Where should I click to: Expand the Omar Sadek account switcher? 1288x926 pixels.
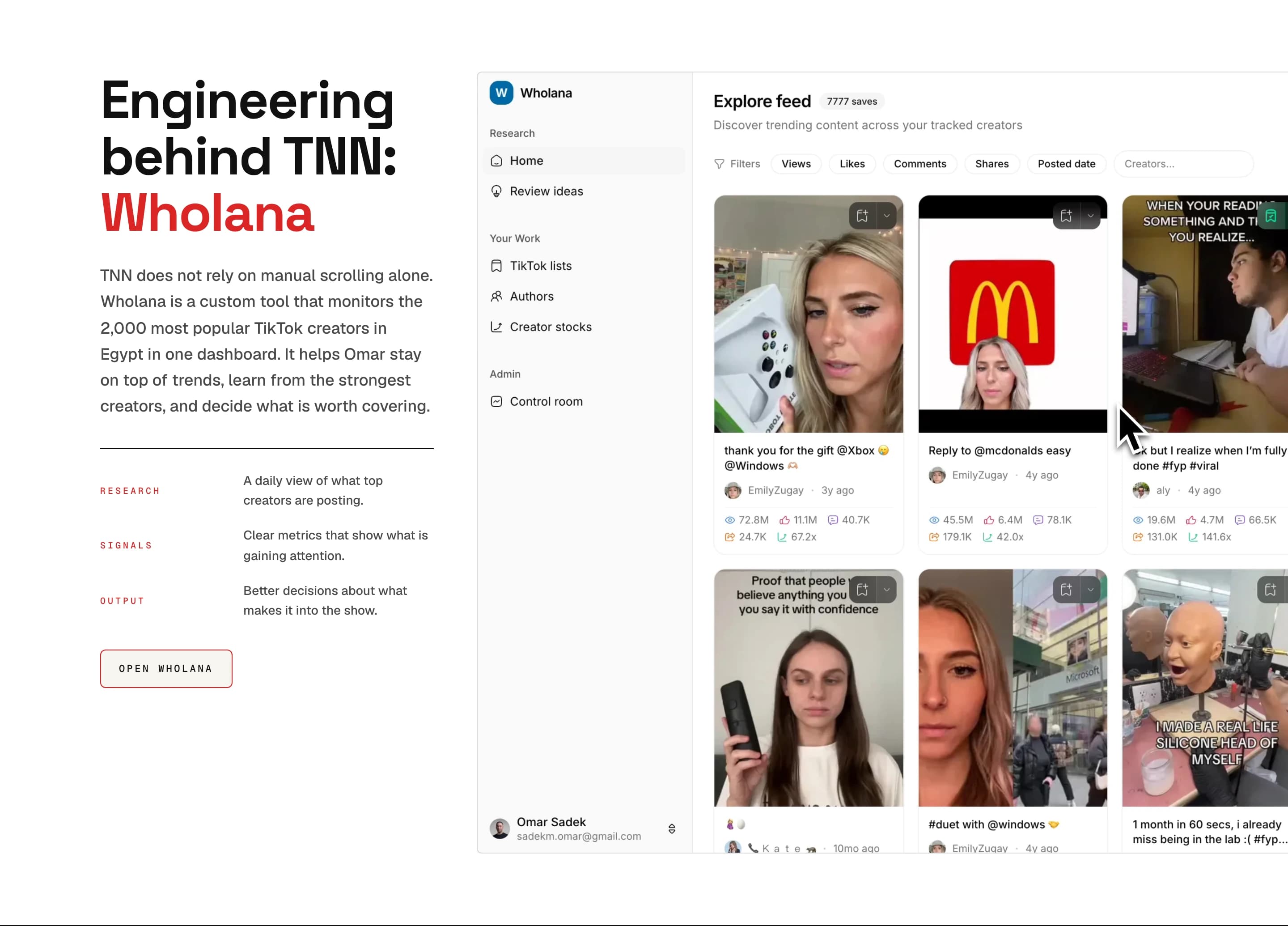(671, 829)
